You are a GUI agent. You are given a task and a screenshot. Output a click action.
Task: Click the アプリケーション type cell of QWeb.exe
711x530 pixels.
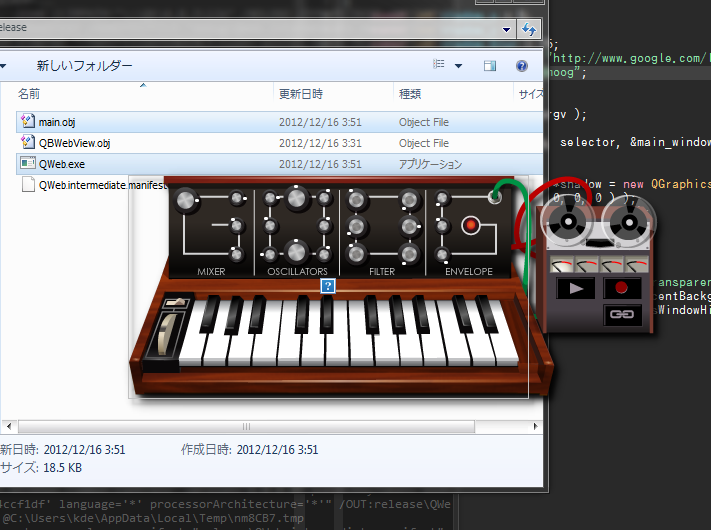(430, 164)
